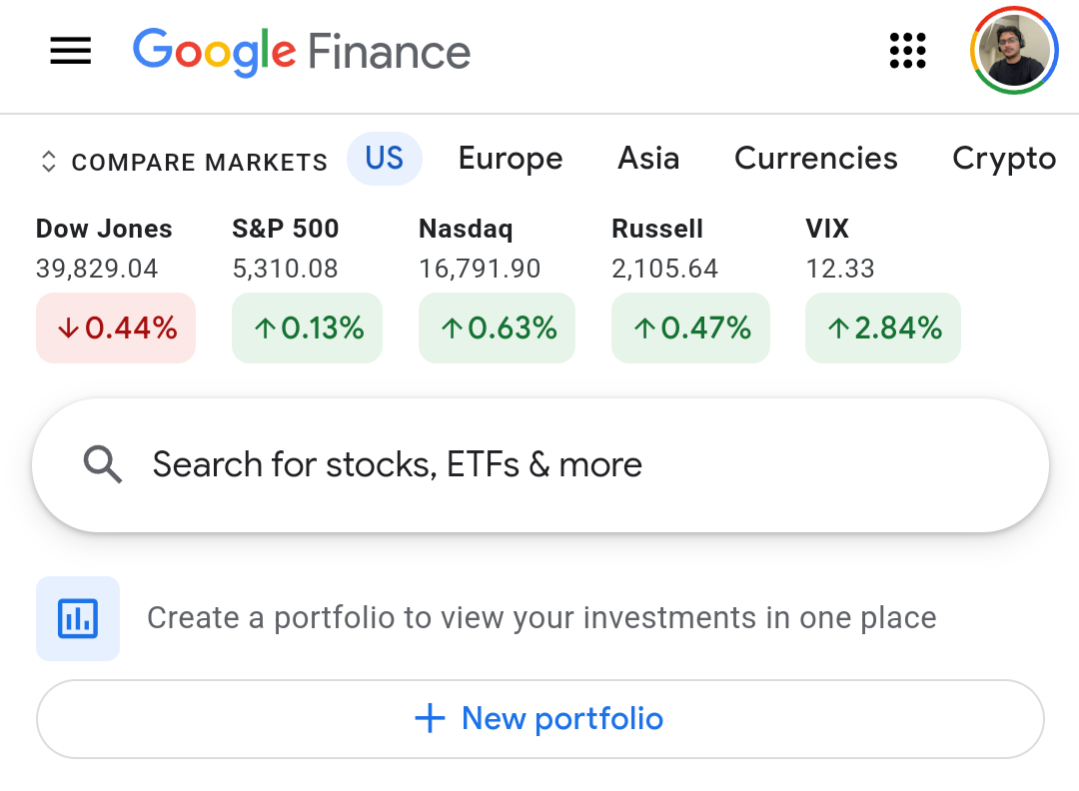Click the Google Finance logo

click(300, 53)
